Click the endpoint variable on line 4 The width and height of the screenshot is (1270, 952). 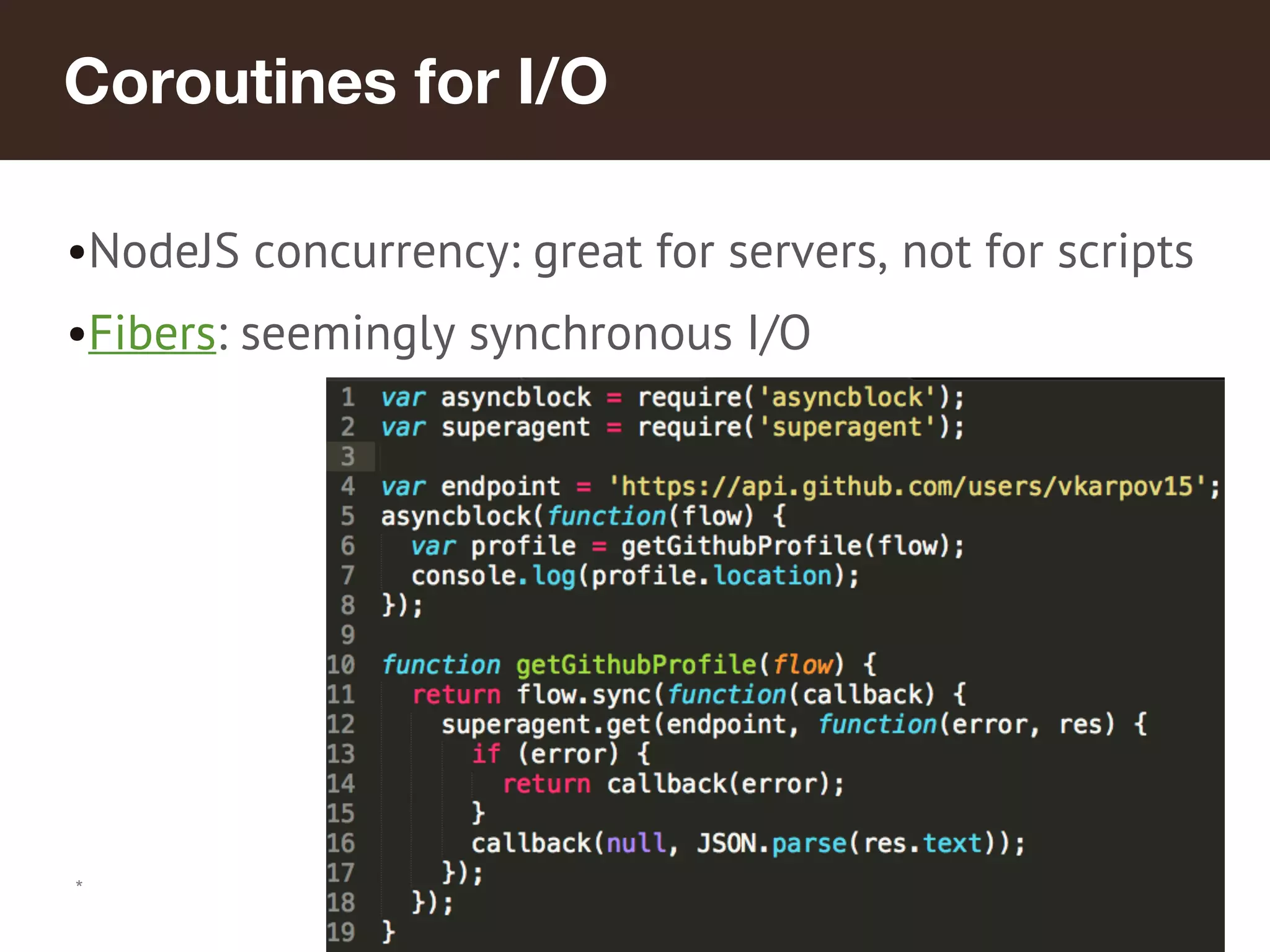500,487
